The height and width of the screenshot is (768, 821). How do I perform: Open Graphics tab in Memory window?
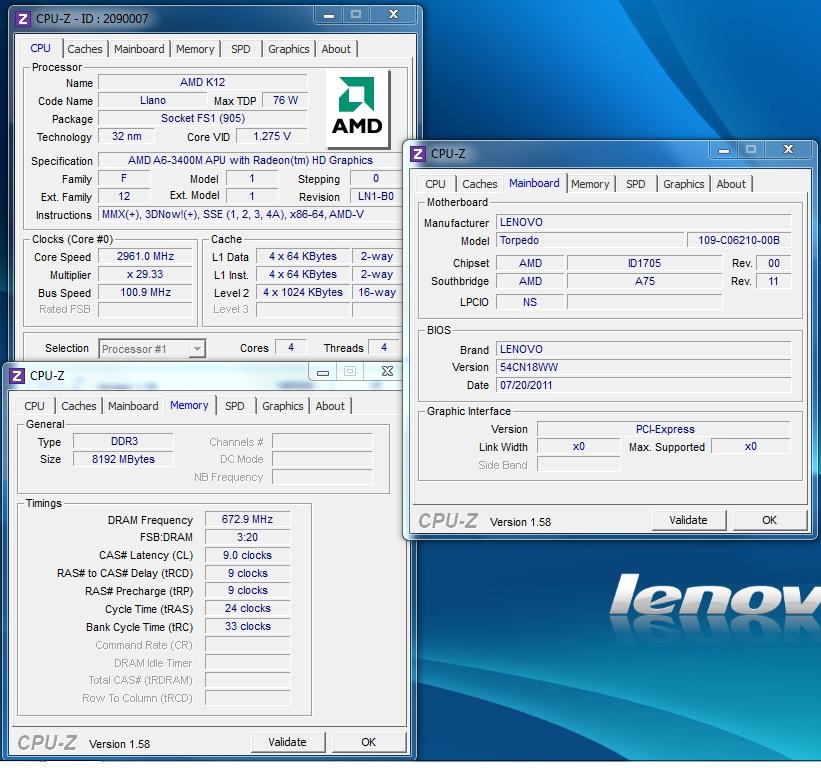tap(283, 406)
